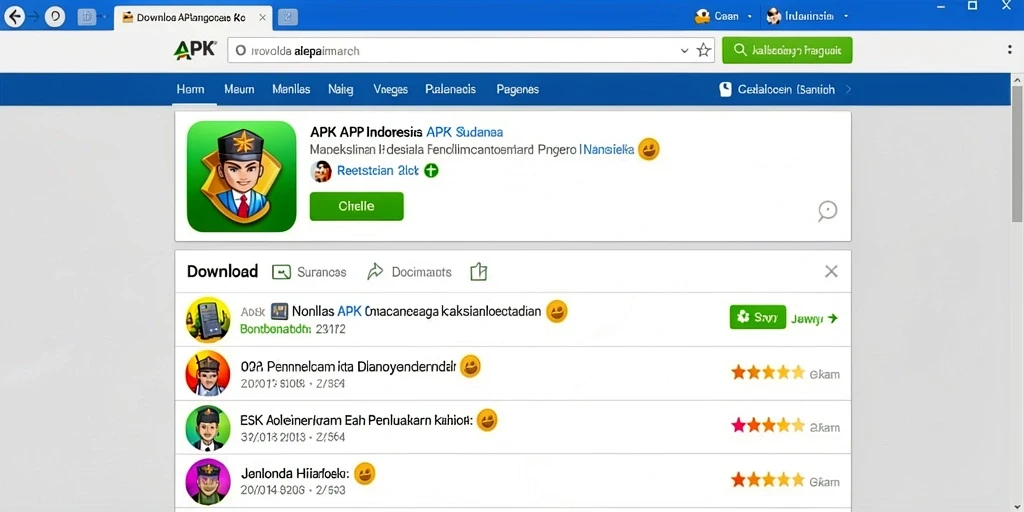Click the large green app icon thumbnail
1024x512 pixels.
242,176
